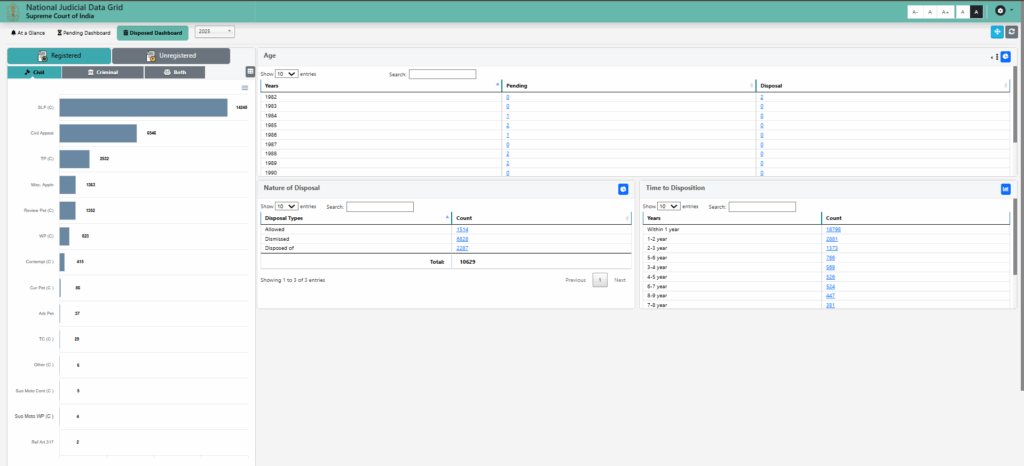The height and width of the screenshot is (466, 1024).
Task: Click the SLP (C) bar in chart
Action: tap(144, 108)
